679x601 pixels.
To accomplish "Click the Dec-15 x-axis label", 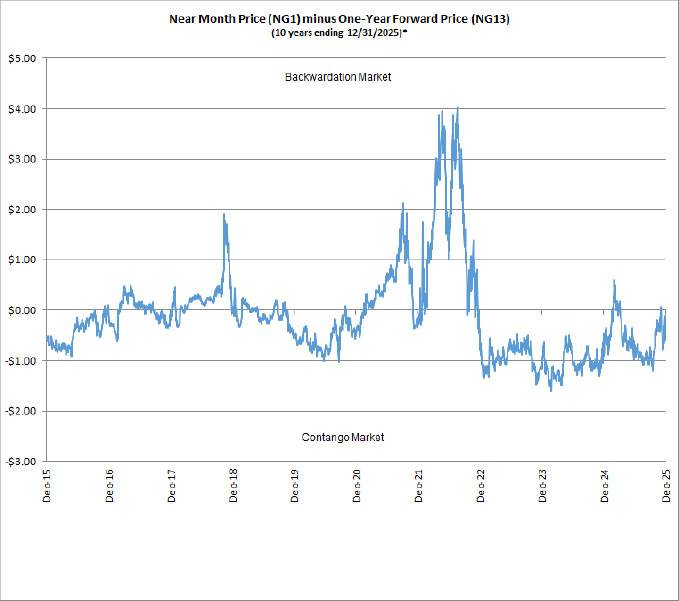I will 47,483.
